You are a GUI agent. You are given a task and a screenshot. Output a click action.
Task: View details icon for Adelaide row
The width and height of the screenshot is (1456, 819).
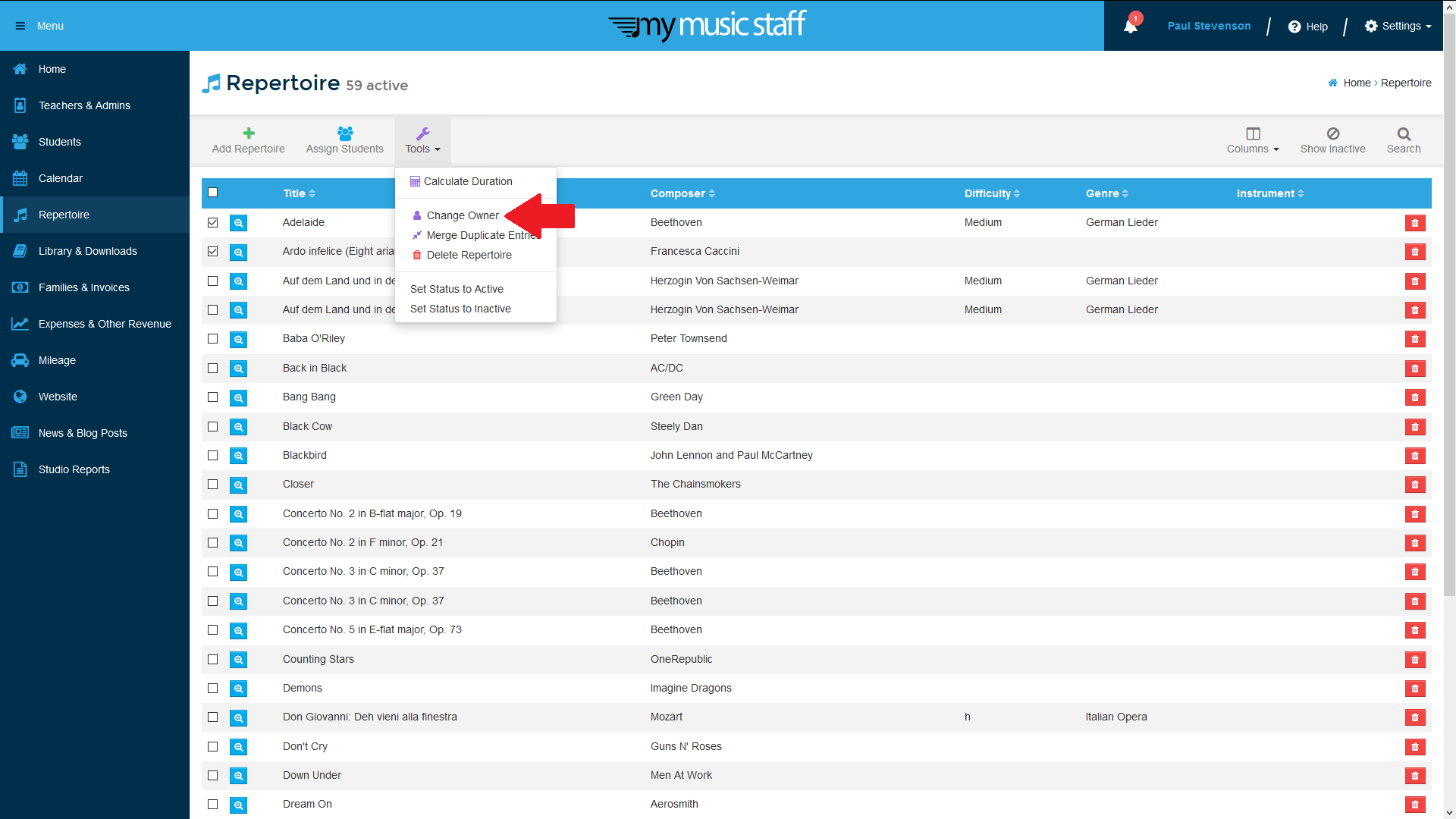point(238,223)
